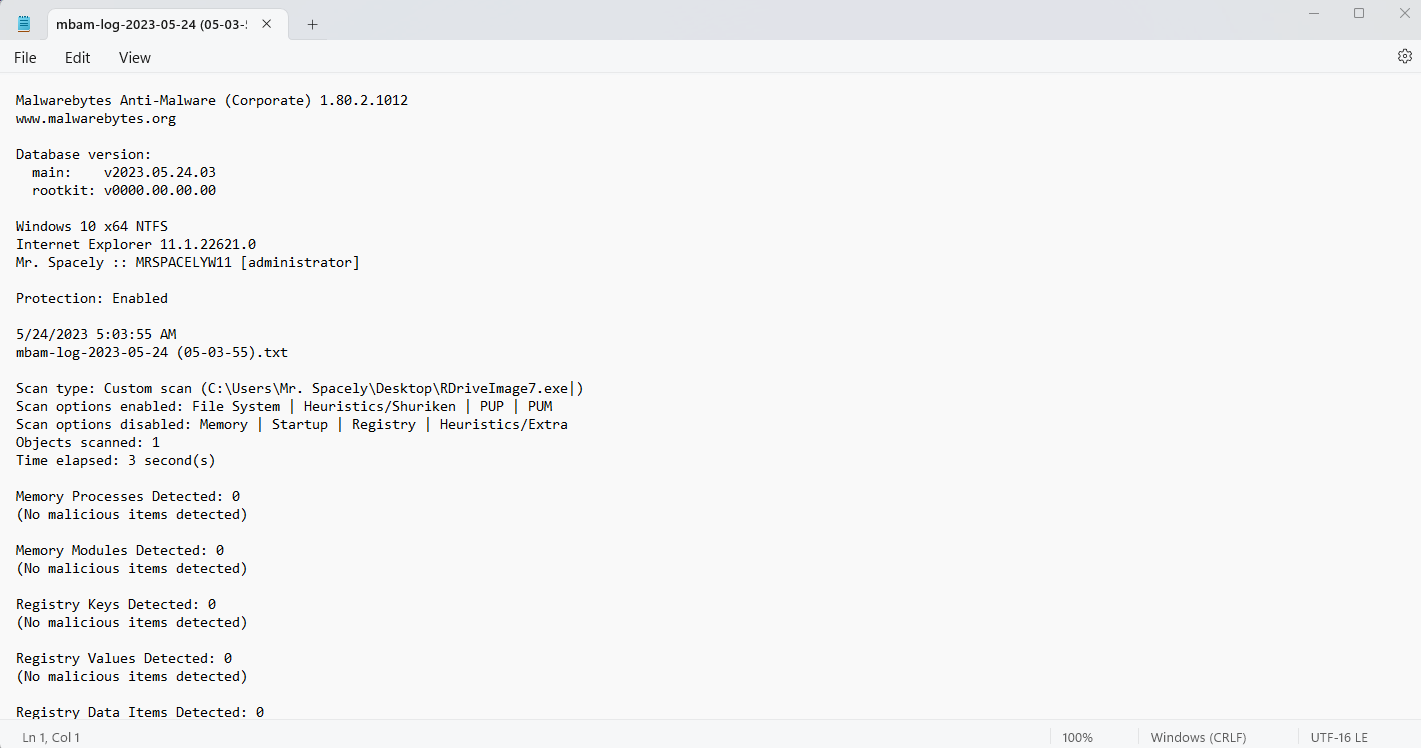Open Notepad settings gear
The image size is (1421, 748).
[x=1404, y=57]
